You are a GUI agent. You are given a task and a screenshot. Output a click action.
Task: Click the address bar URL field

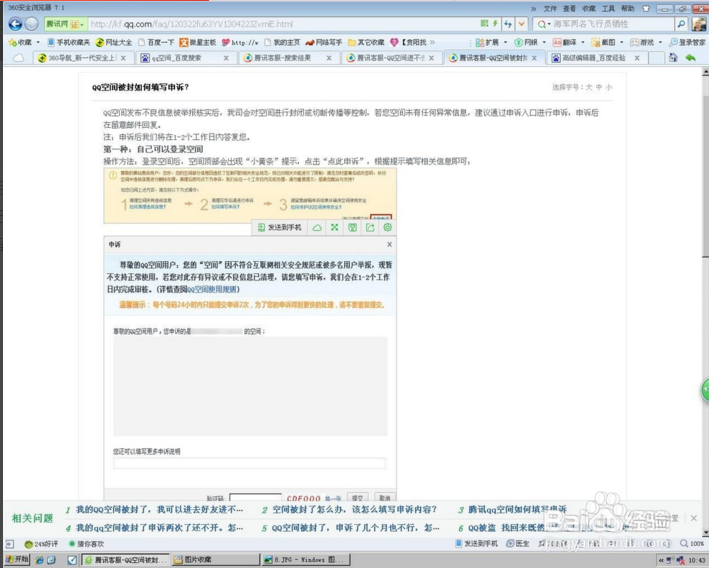283,24
